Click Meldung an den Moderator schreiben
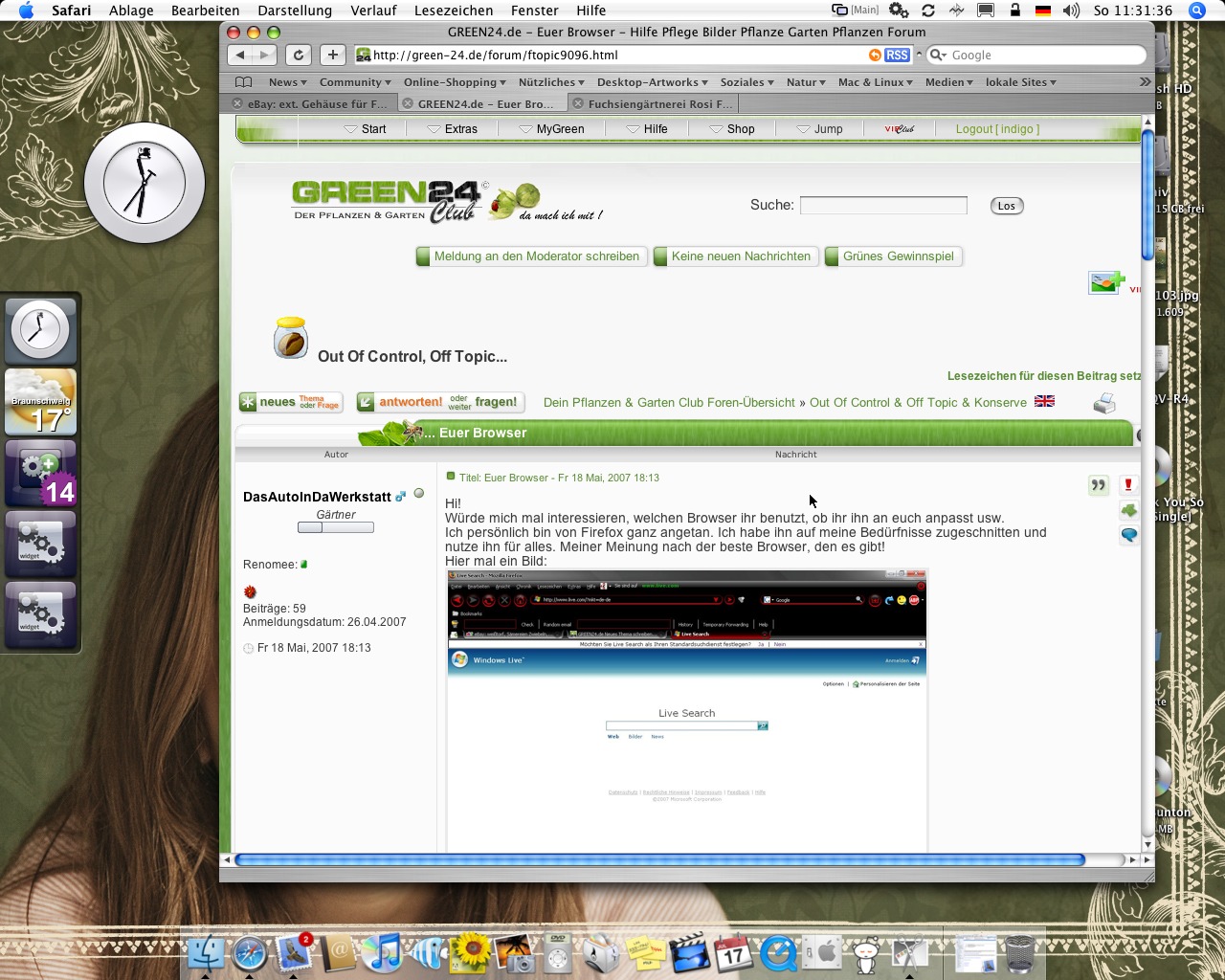Image resolution: width=1225 pixels, height=980 pixels. [x=536, y=256]
